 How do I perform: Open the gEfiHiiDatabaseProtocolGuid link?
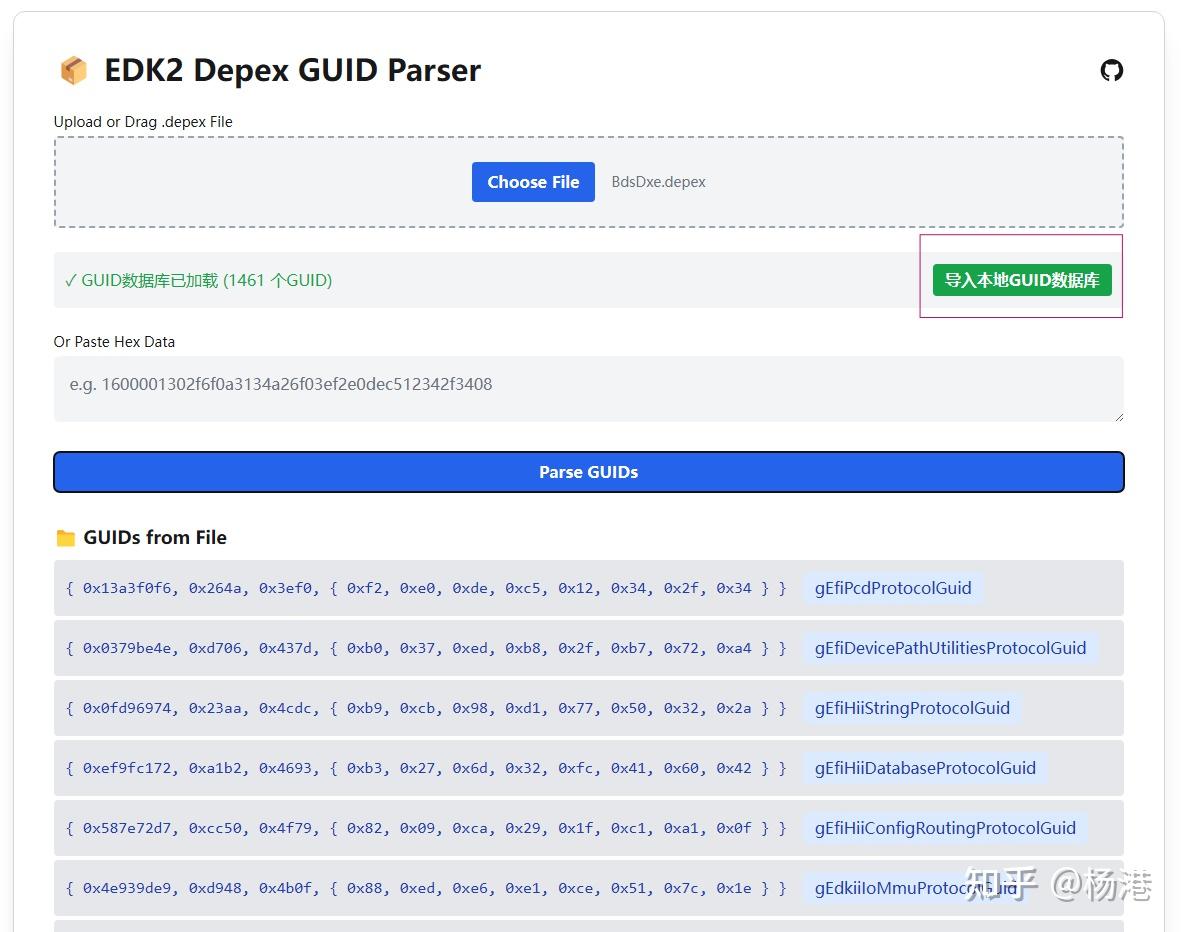coord(925,768)
